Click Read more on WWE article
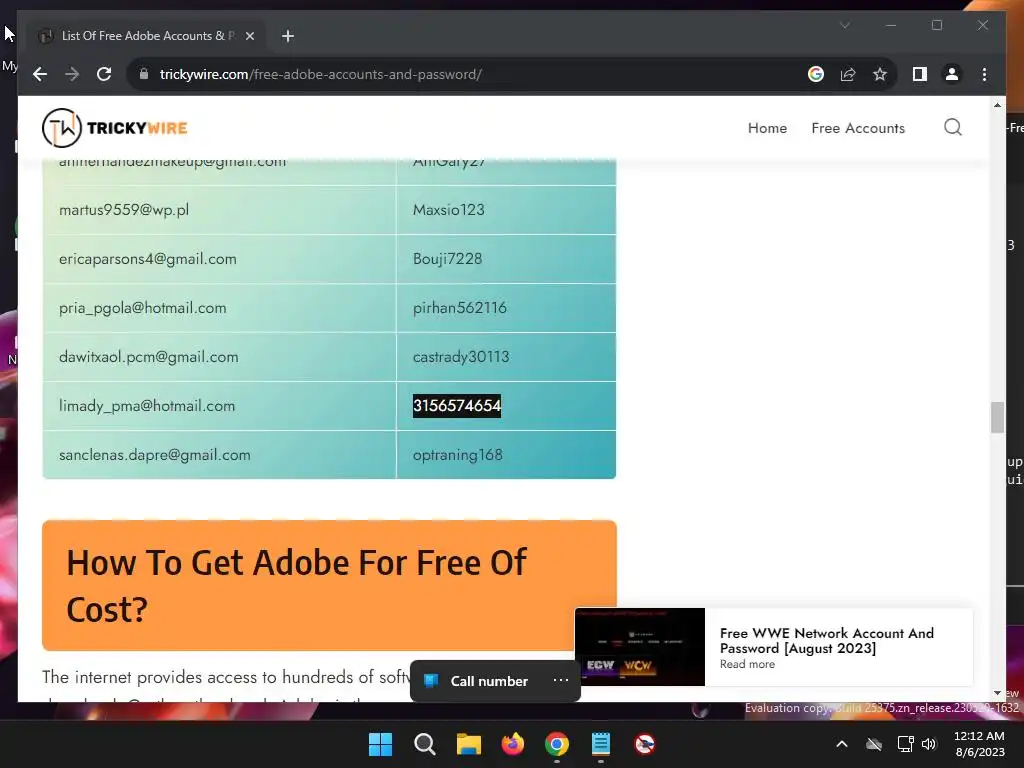 [747, 664]
